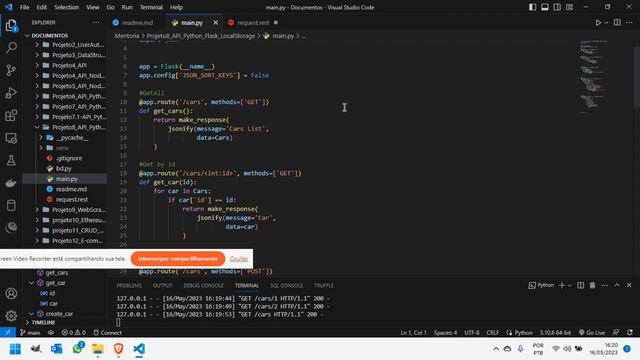
Task: Open more editor actions ellipsis
Action: pyautogui.click(x=629, y=22)
